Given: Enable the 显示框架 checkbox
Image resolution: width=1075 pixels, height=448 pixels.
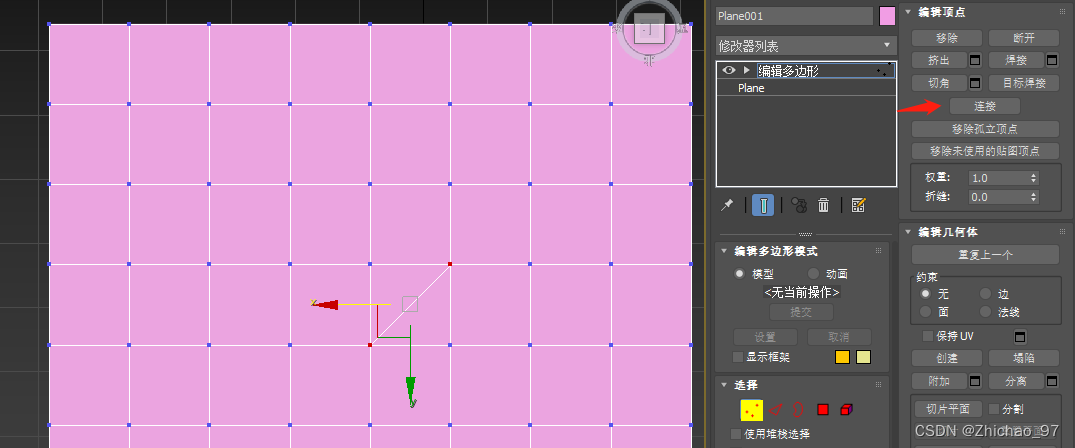Looking at the screenshot, I should [738, 357].
